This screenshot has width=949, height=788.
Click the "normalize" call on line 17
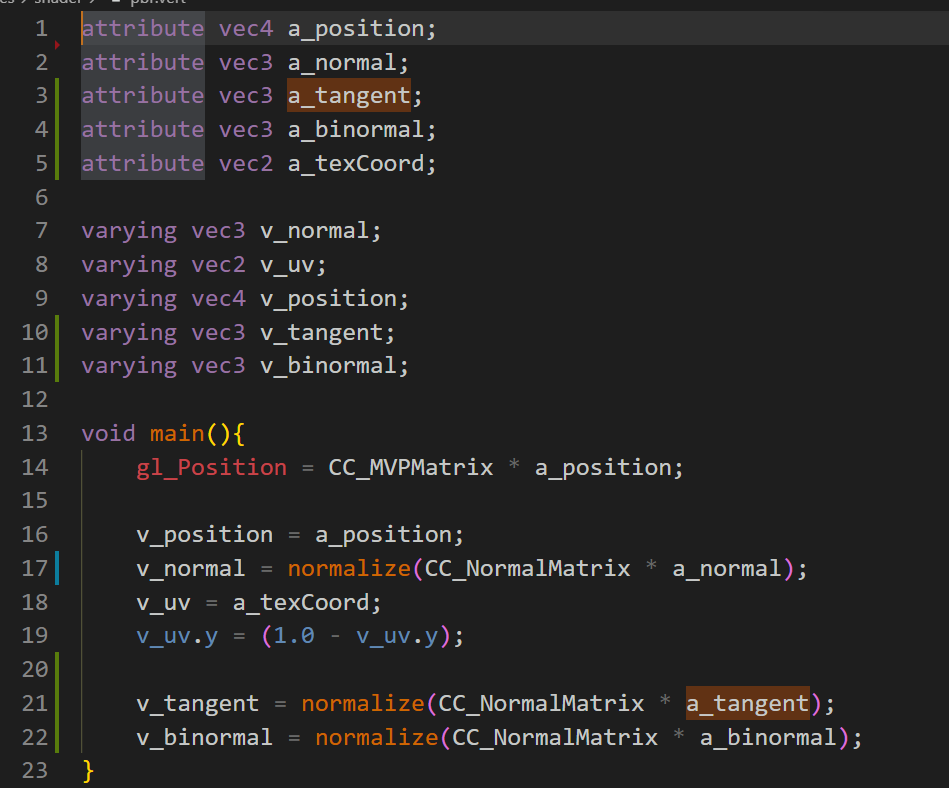349,568
